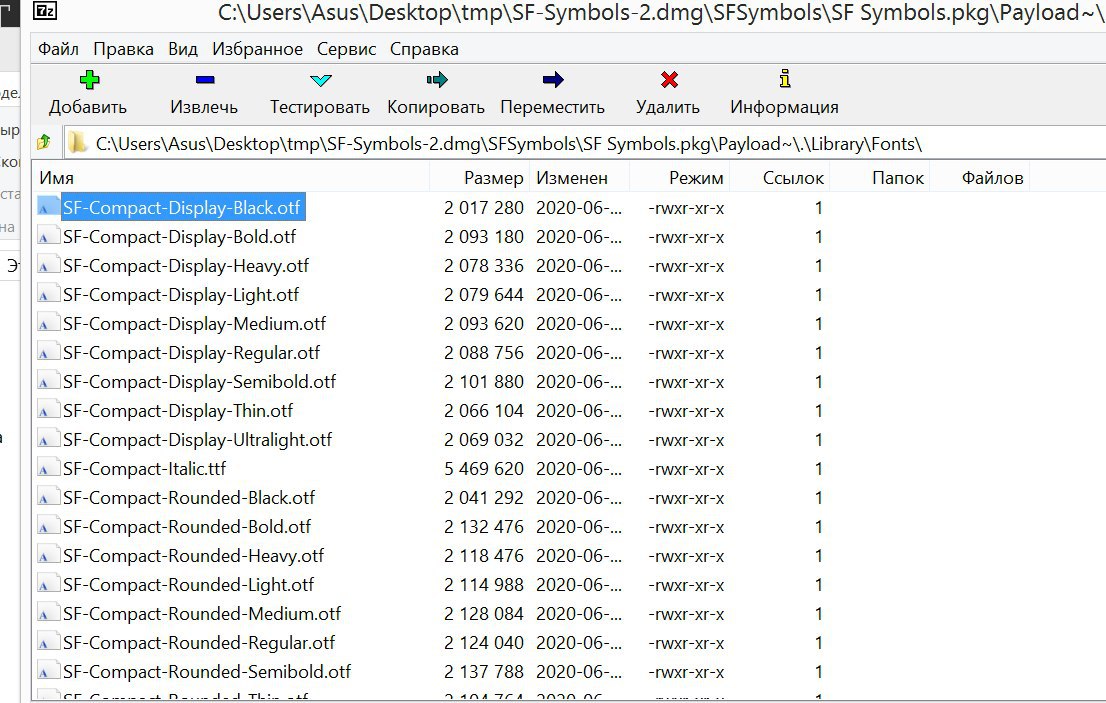Open the Файл menu

[58, 49]
